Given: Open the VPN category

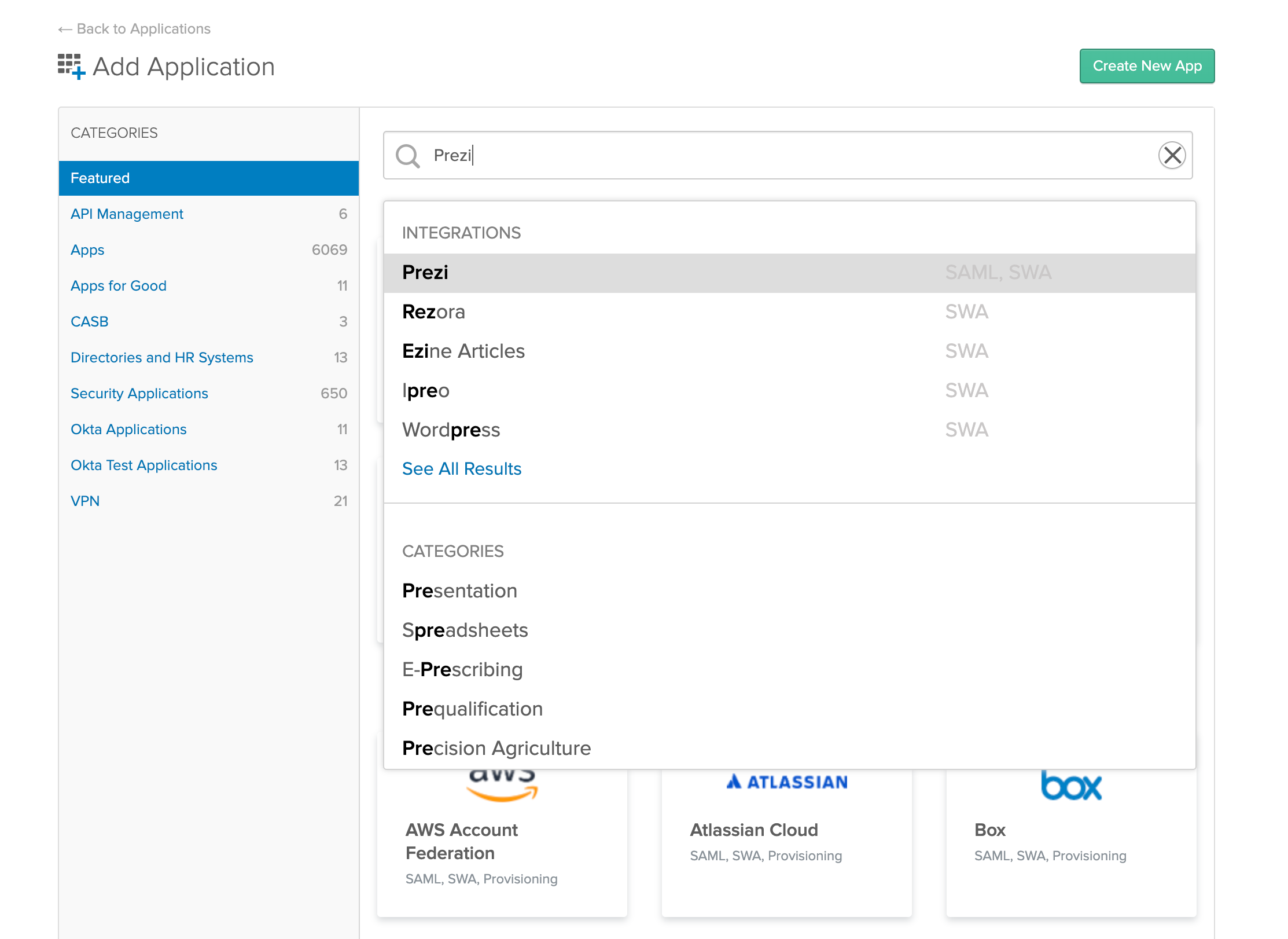Looking at the screenshot, I should (x=85, y=501).
